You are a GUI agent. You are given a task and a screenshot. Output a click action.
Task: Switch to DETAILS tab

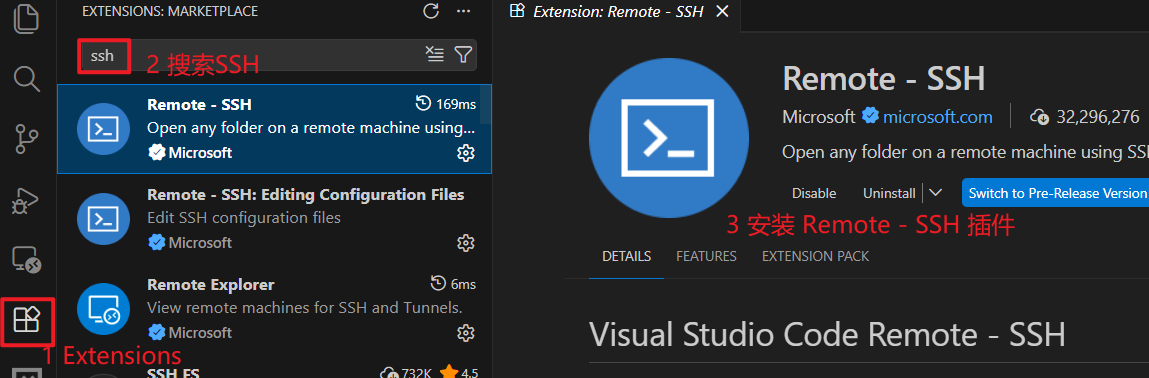pos(627,256)
